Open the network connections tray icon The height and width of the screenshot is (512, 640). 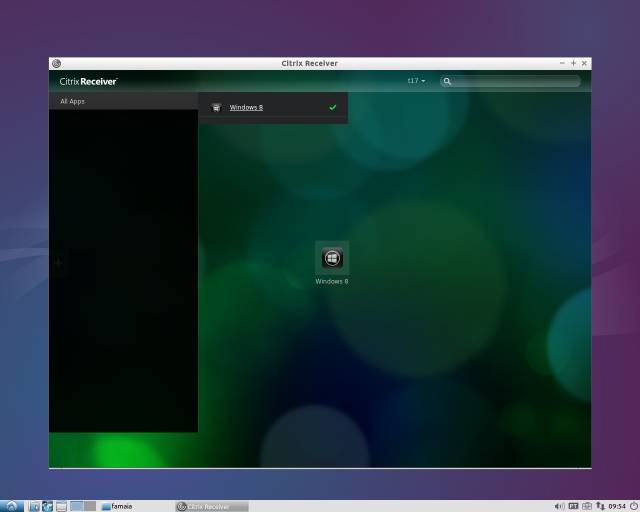[600, 506]
